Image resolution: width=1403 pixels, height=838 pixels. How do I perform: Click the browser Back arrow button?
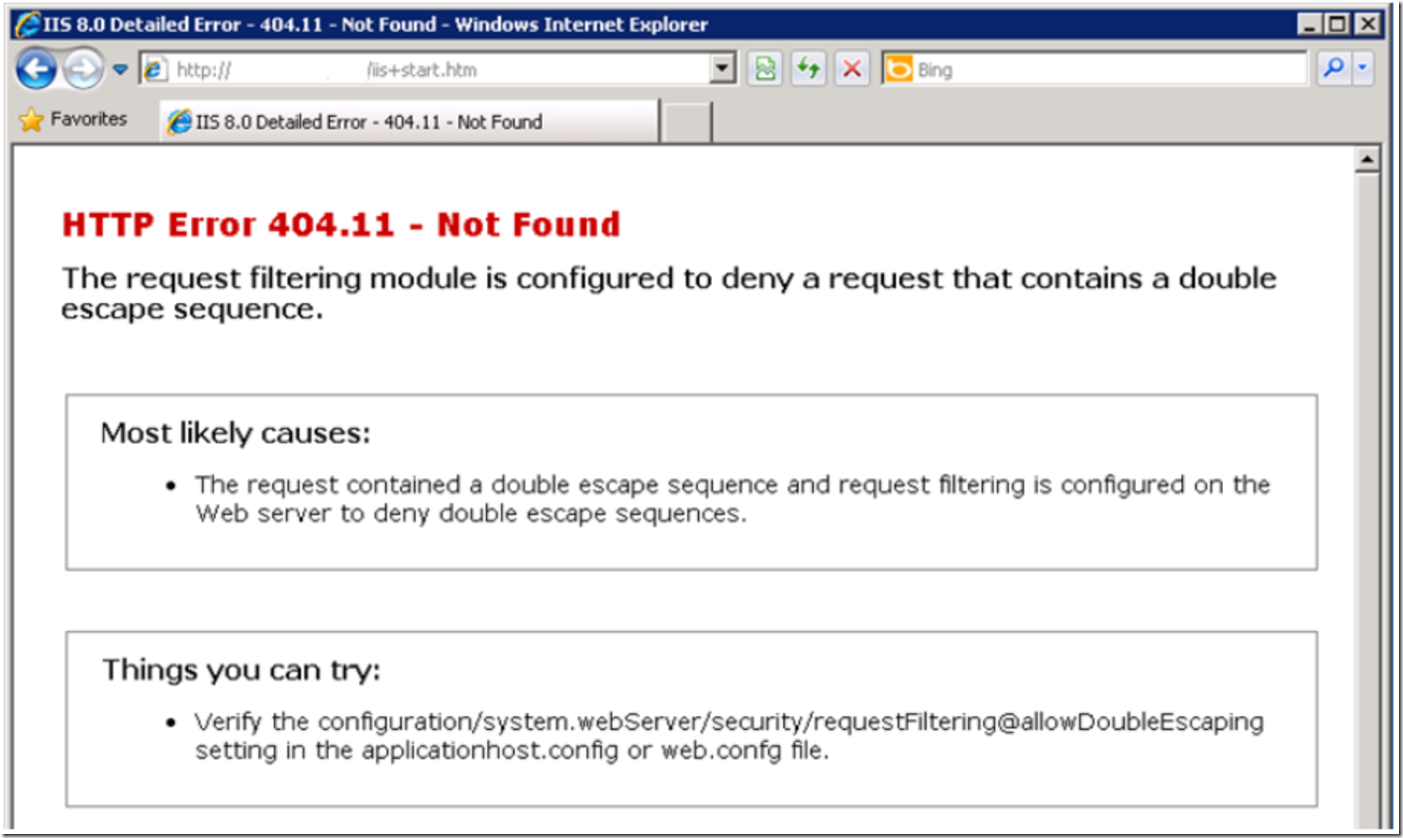click(x=38, y=68)
